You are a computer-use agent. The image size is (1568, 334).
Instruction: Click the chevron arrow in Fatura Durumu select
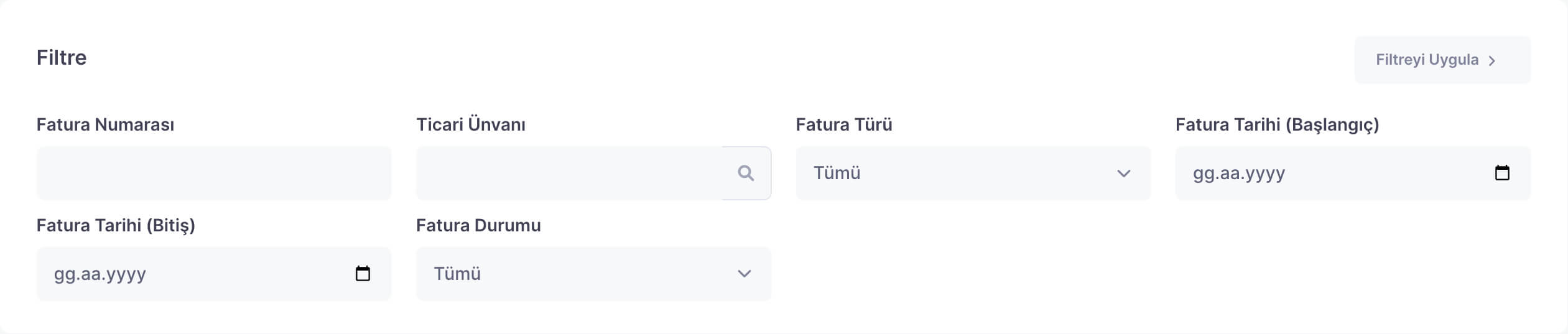coord(744,274)
